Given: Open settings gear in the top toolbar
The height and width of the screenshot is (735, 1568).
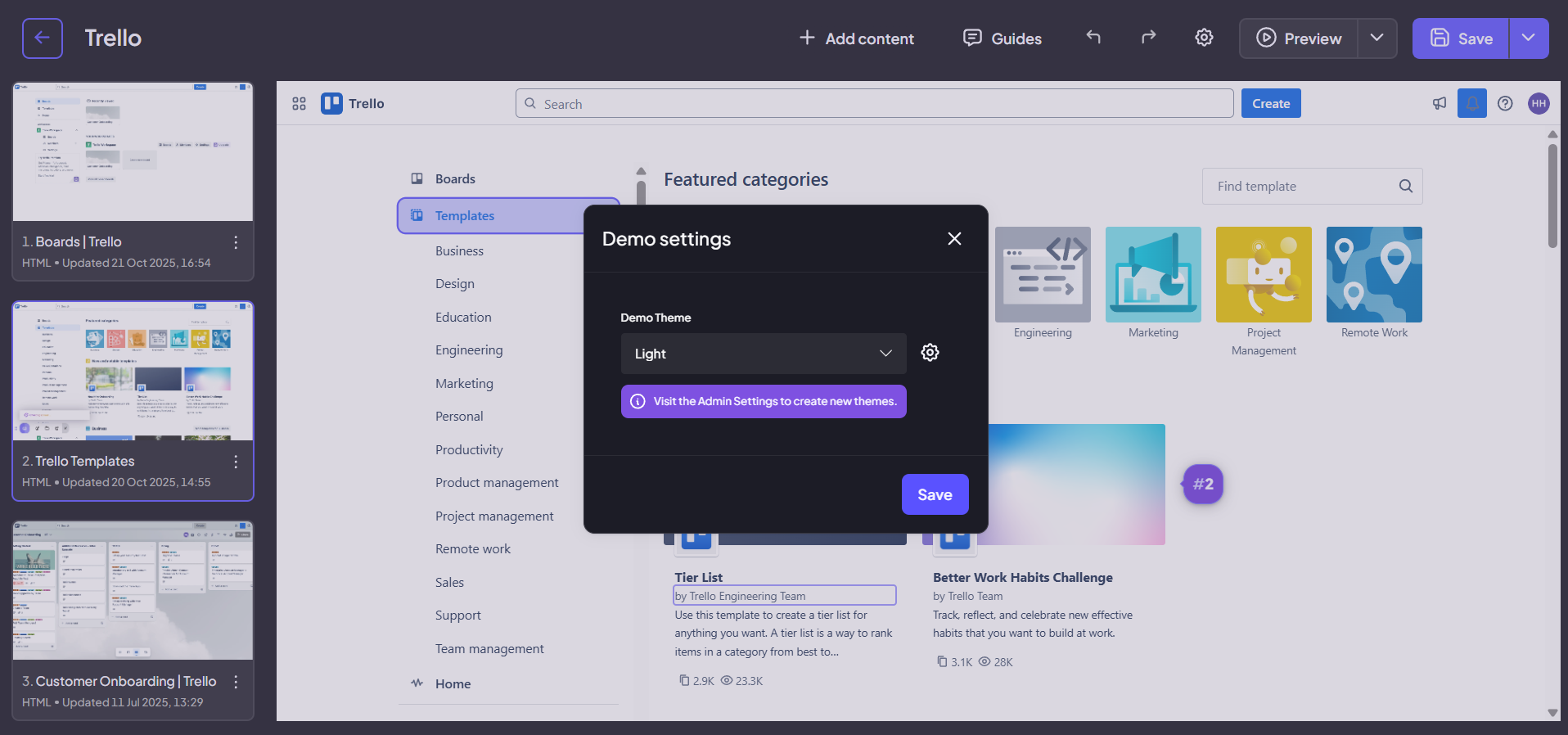Looking at the screenshot, I should tap(1204, 38).
